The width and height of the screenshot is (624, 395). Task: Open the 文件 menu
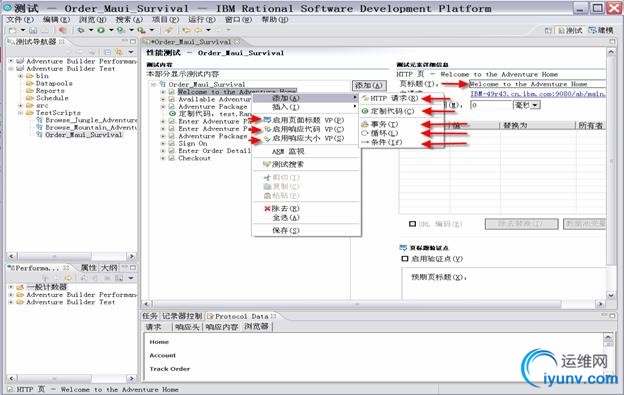(20, 19)
